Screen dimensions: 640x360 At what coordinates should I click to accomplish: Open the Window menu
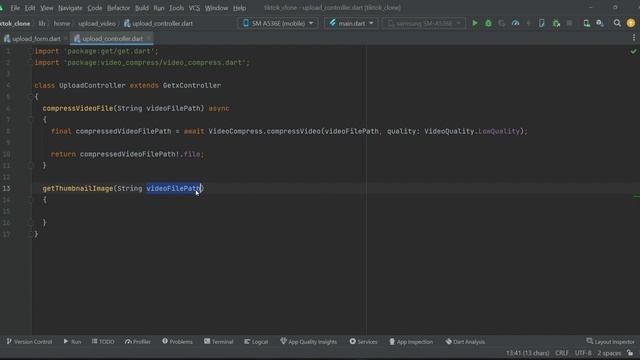click(216, 8)
